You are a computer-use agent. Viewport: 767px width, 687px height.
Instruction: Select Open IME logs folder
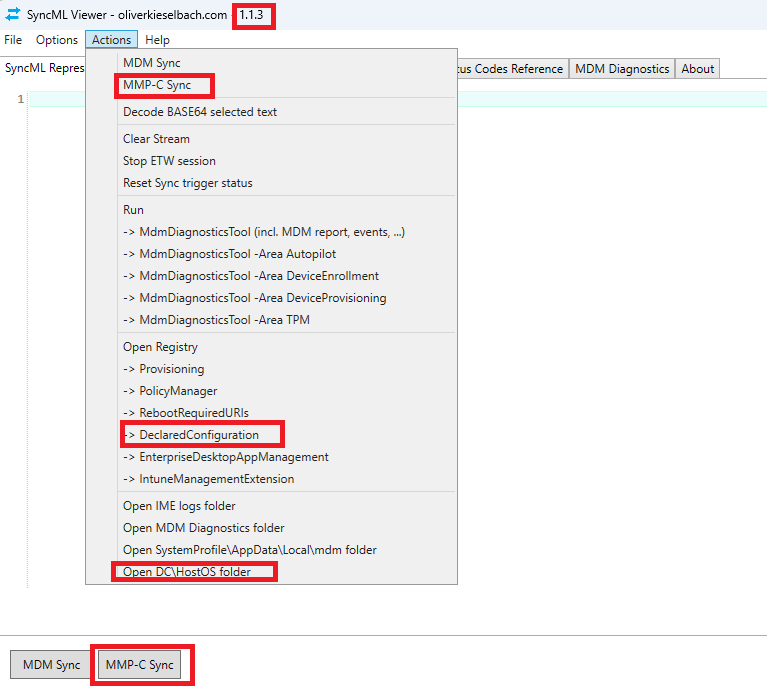click(271, 505)
